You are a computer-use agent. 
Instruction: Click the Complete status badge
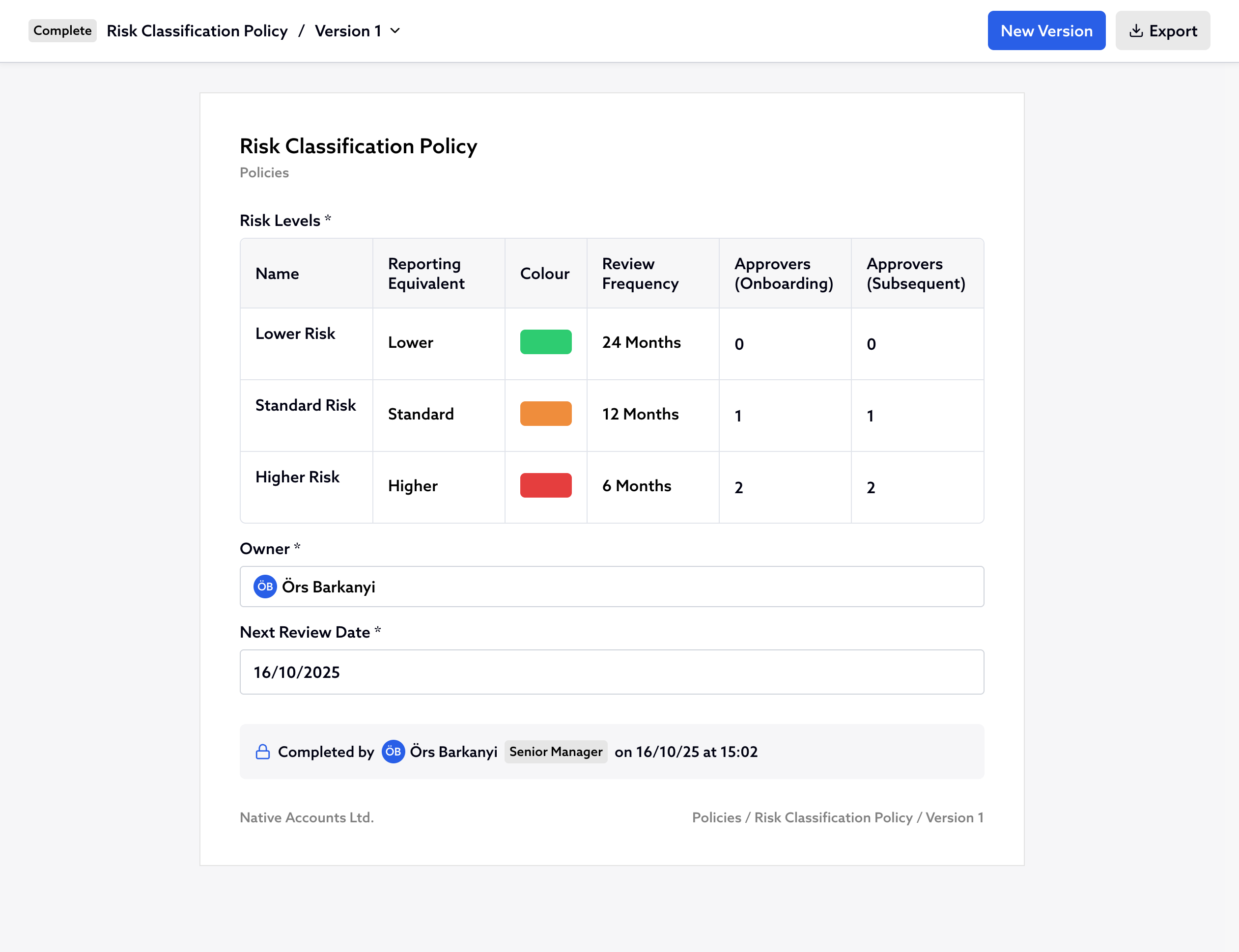click(x=62, y=30)
